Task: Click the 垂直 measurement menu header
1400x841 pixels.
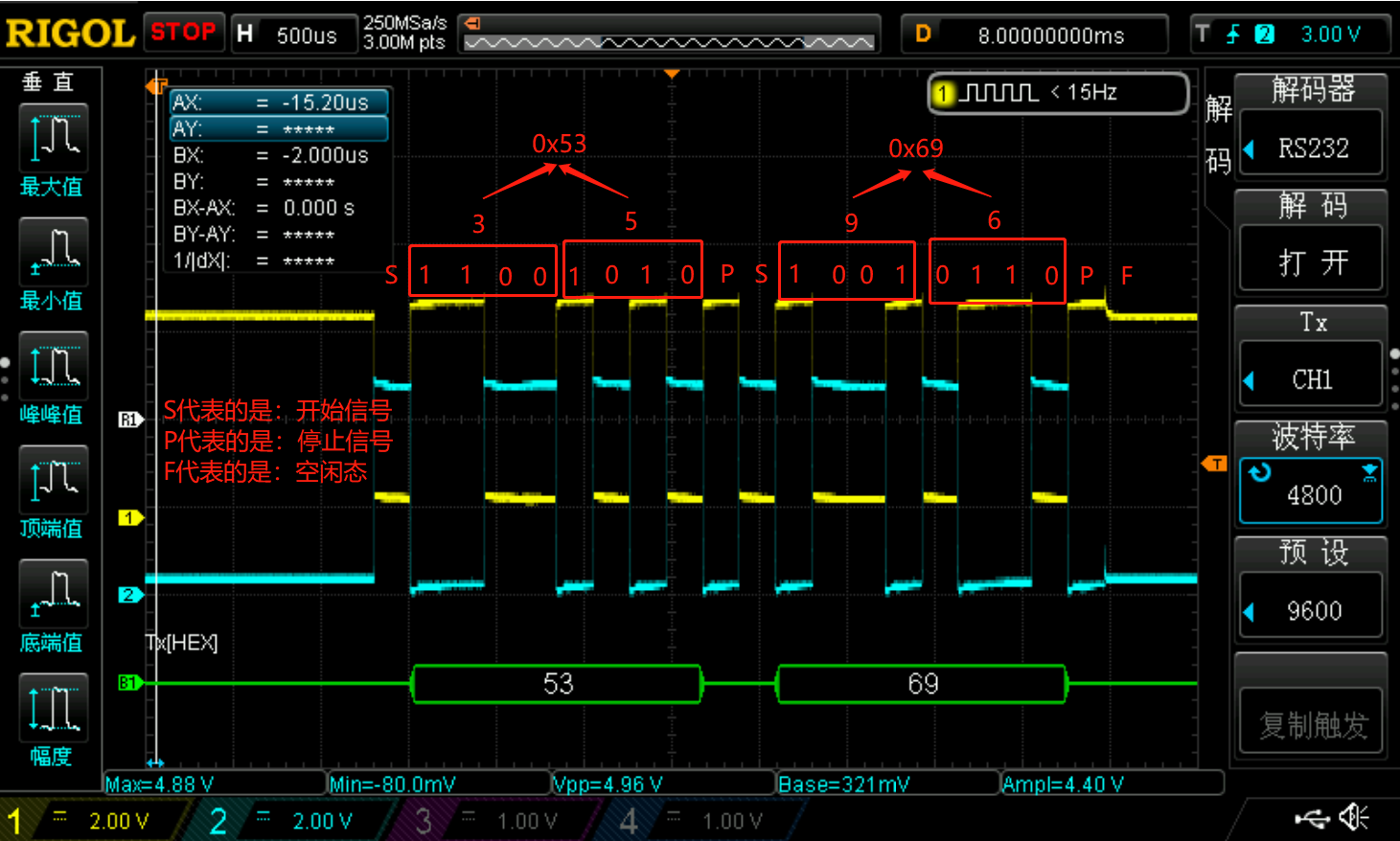Action: point(49,82)
